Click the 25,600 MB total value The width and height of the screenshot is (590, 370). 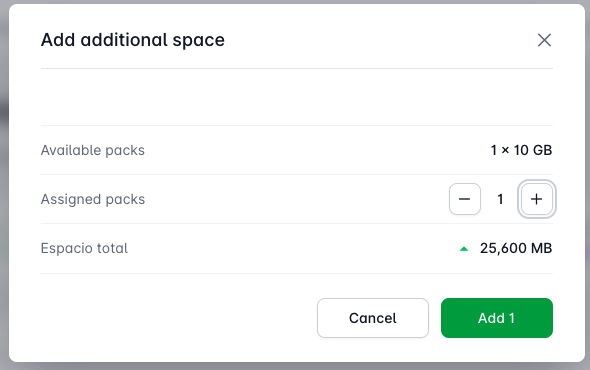coord(516,248)
